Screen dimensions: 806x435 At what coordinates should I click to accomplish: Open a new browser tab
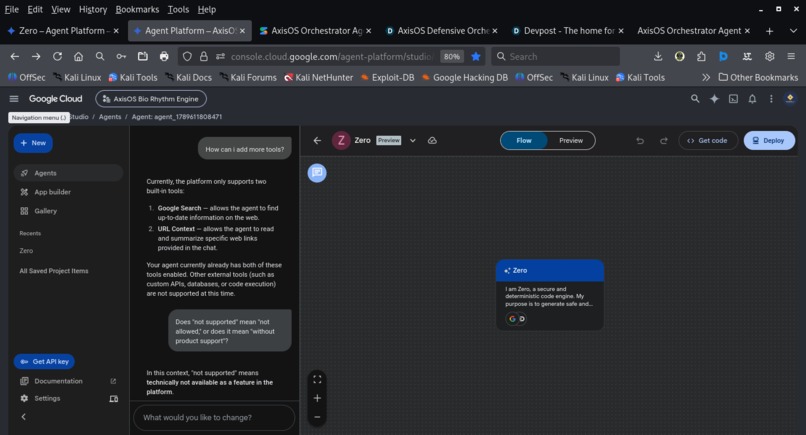point(770,31)
